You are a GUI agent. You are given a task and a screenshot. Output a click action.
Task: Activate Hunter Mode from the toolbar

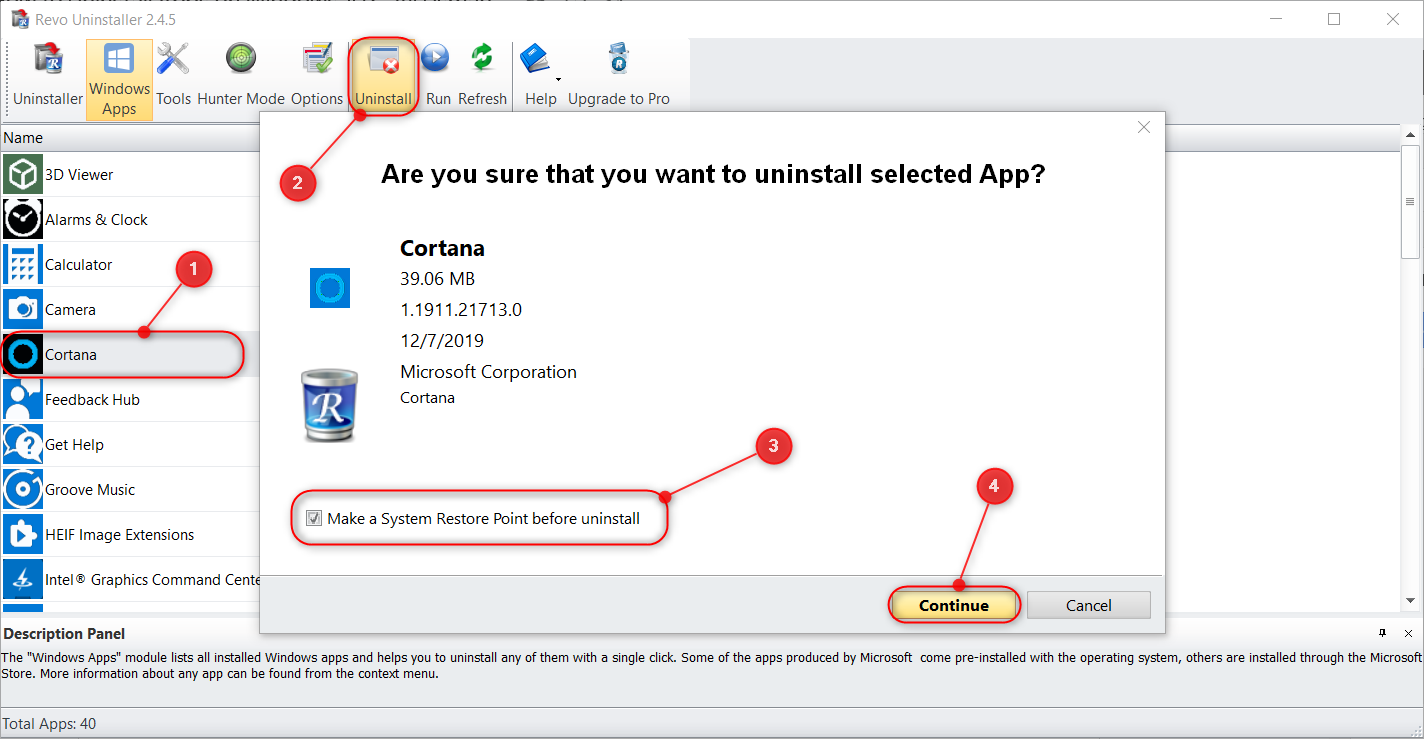pyautogui.click(x=241, y=75)
